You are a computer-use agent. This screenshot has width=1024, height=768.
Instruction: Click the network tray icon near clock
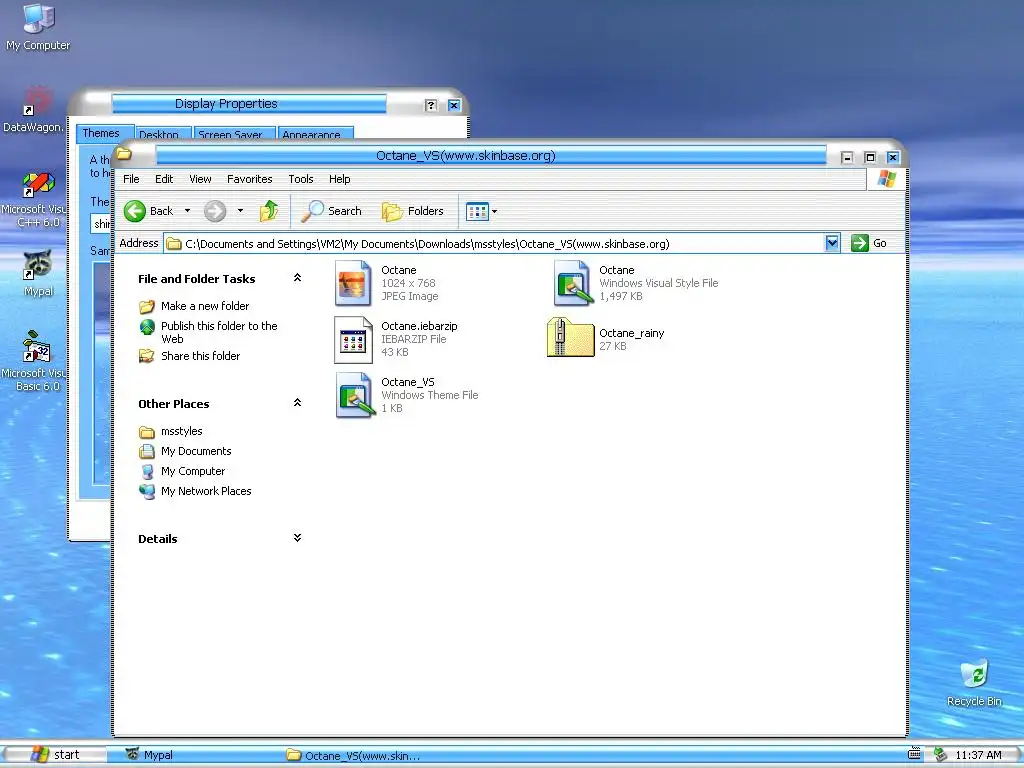(940, 755)
